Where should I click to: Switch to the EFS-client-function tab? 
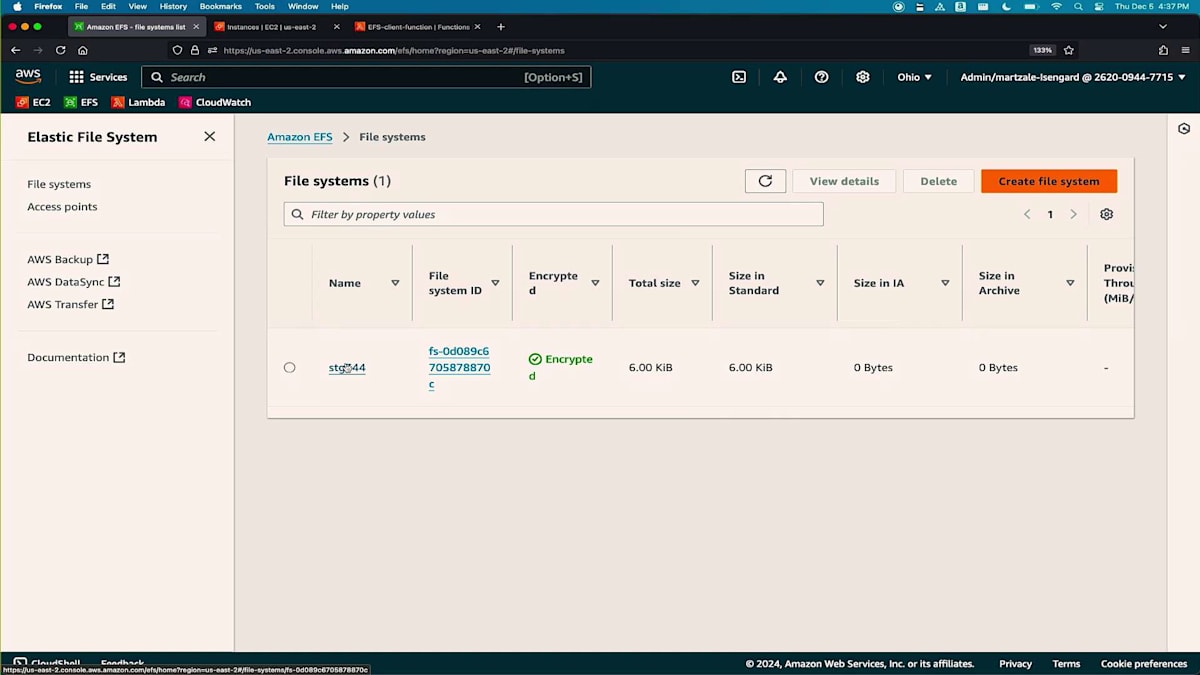point(417,27)
